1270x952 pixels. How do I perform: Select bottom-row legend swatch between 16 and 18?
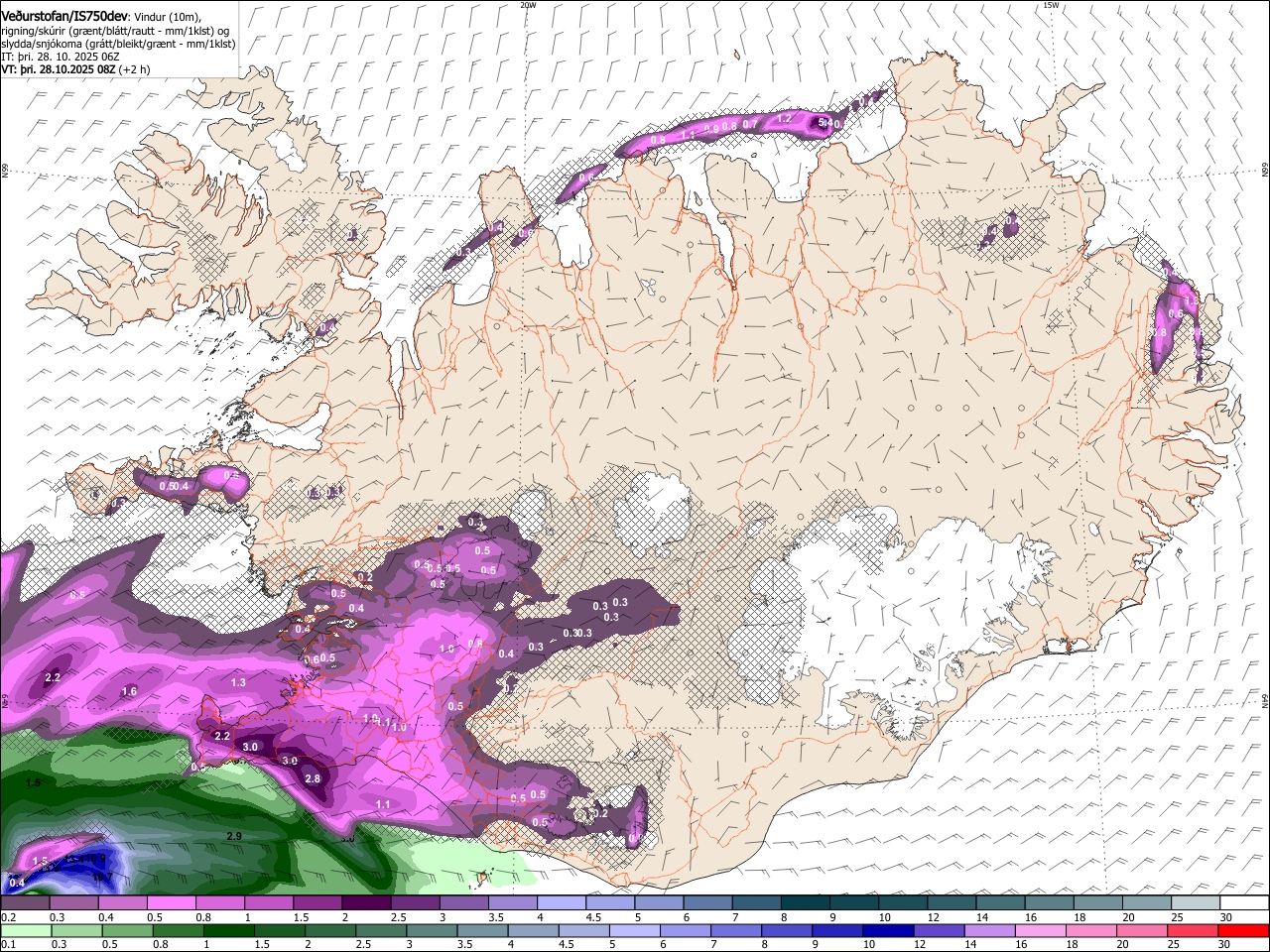pyautogui.click(x=1042, y=931)
